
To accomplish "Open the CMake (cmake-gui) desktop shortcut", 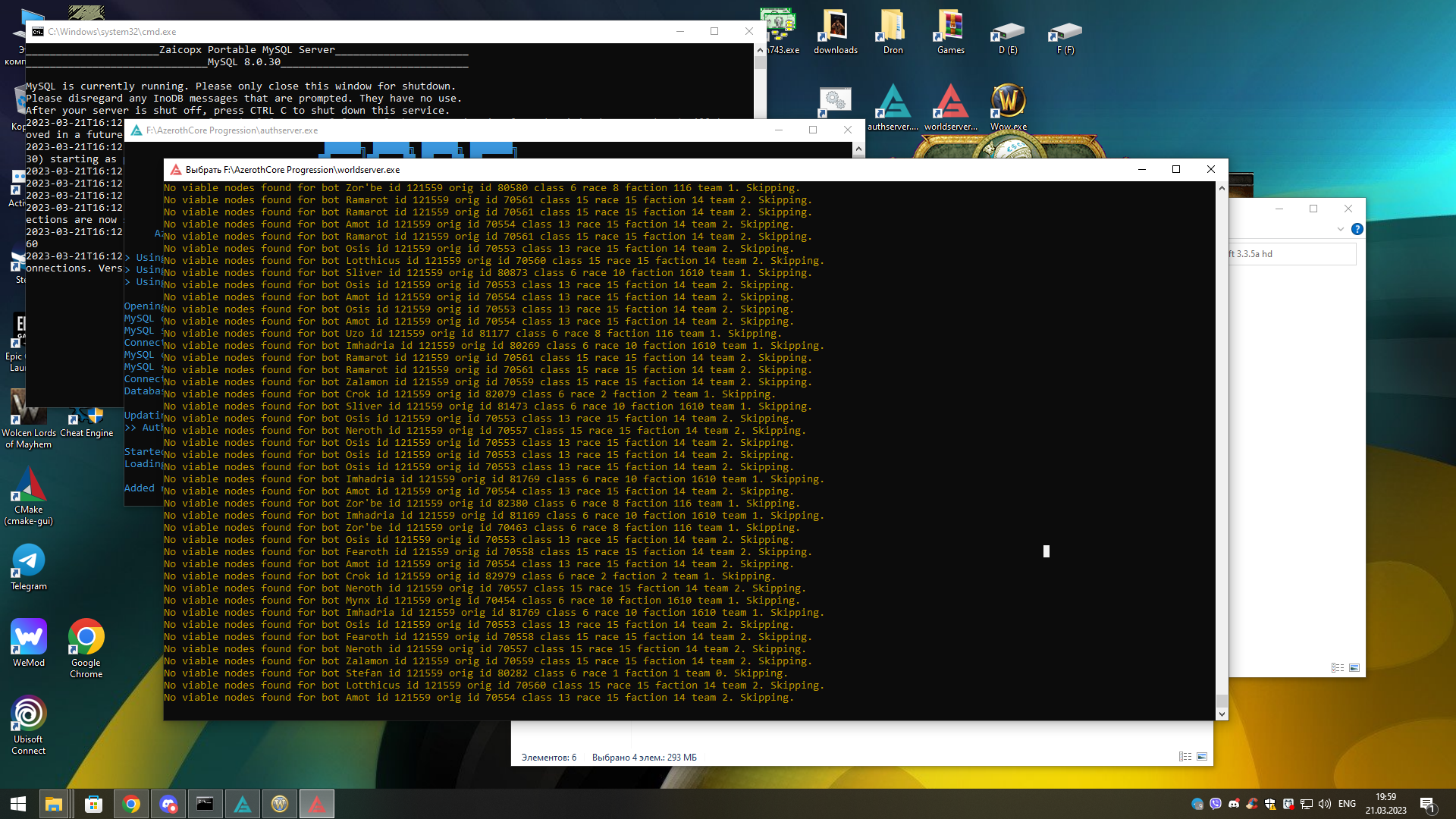I will click(x=29, y=485).
